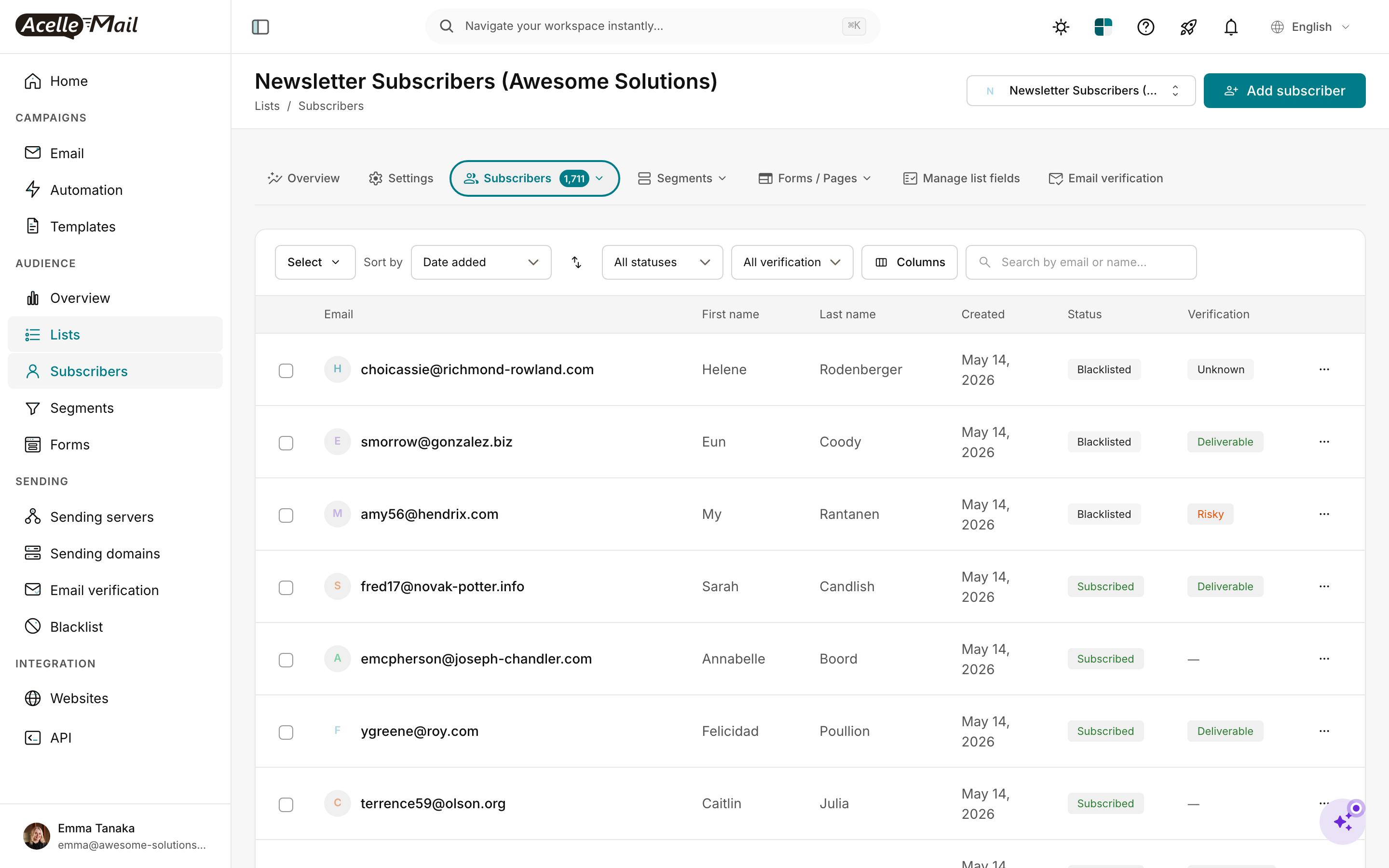1389x868 pixels.
Task: Open the All statuses filter
Action: click(662, 262)
